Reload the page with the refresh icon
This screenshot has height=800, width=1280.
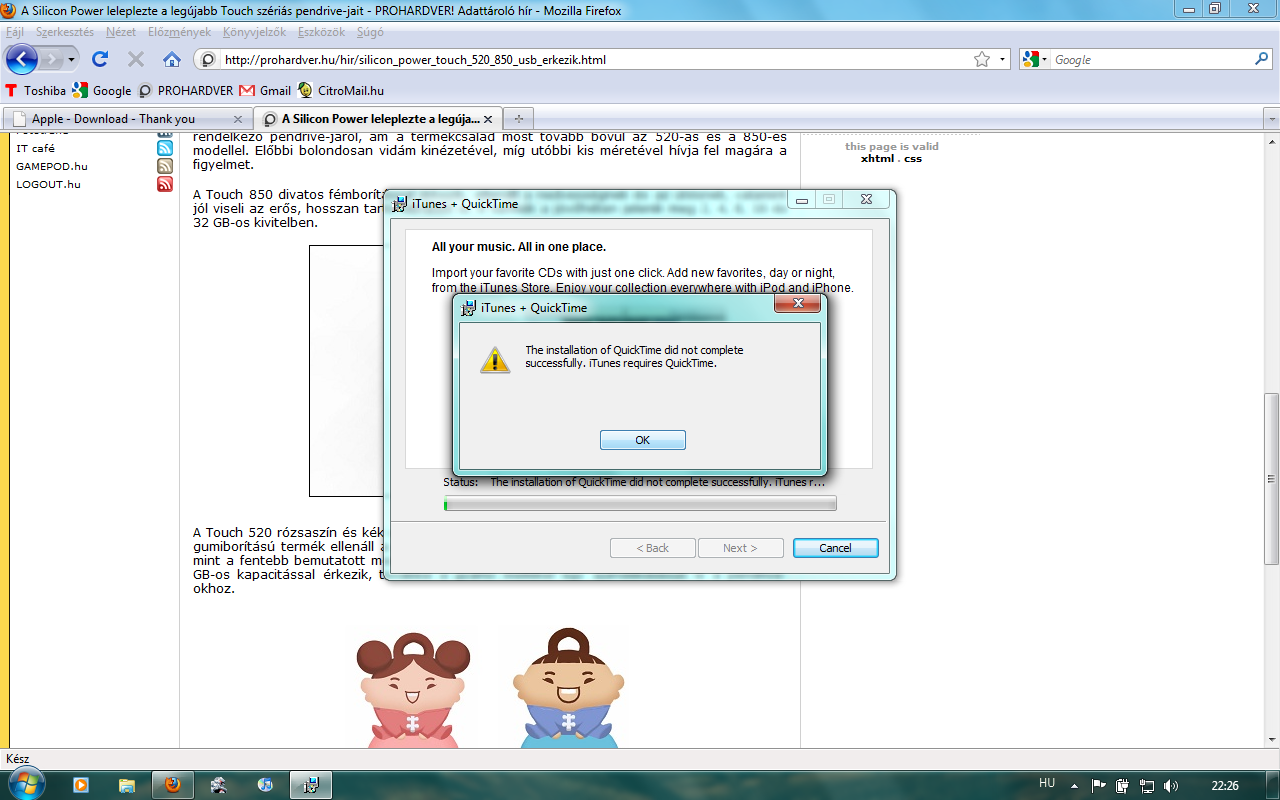(100, 59)
